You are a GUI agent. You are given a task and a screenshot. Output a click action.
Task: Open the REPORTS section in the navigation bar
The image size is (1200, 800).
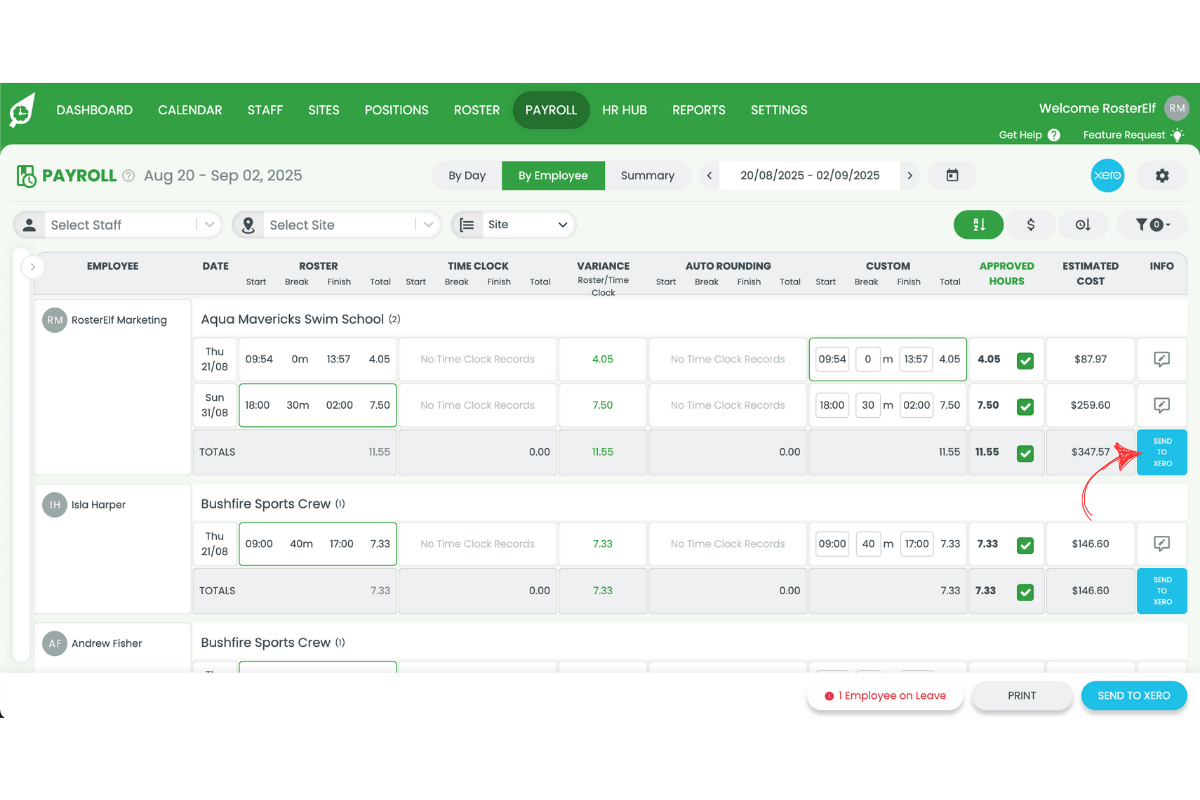[699, 110]
